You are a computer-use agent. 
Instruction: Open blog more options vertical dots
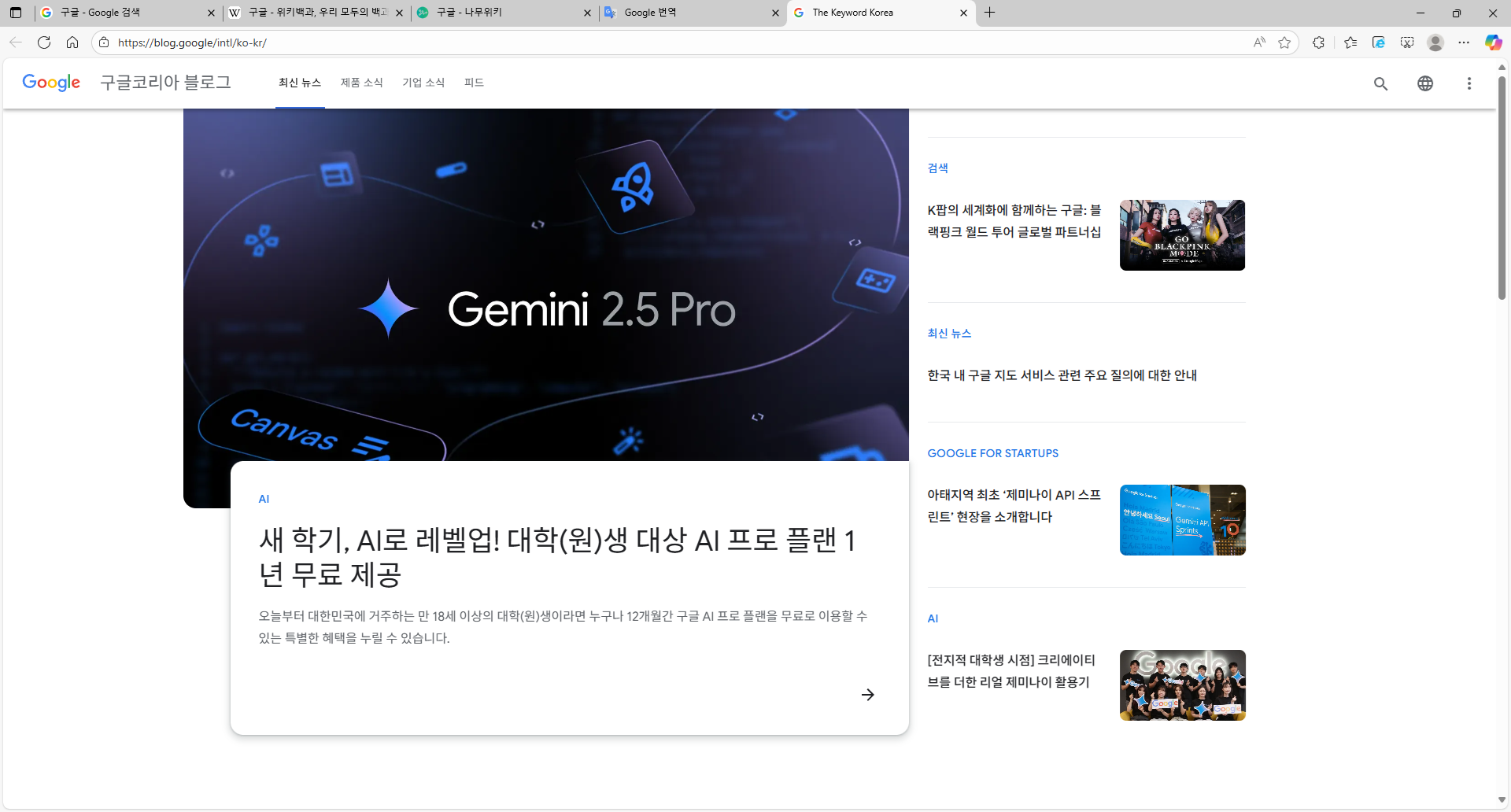click(1469, 83)
